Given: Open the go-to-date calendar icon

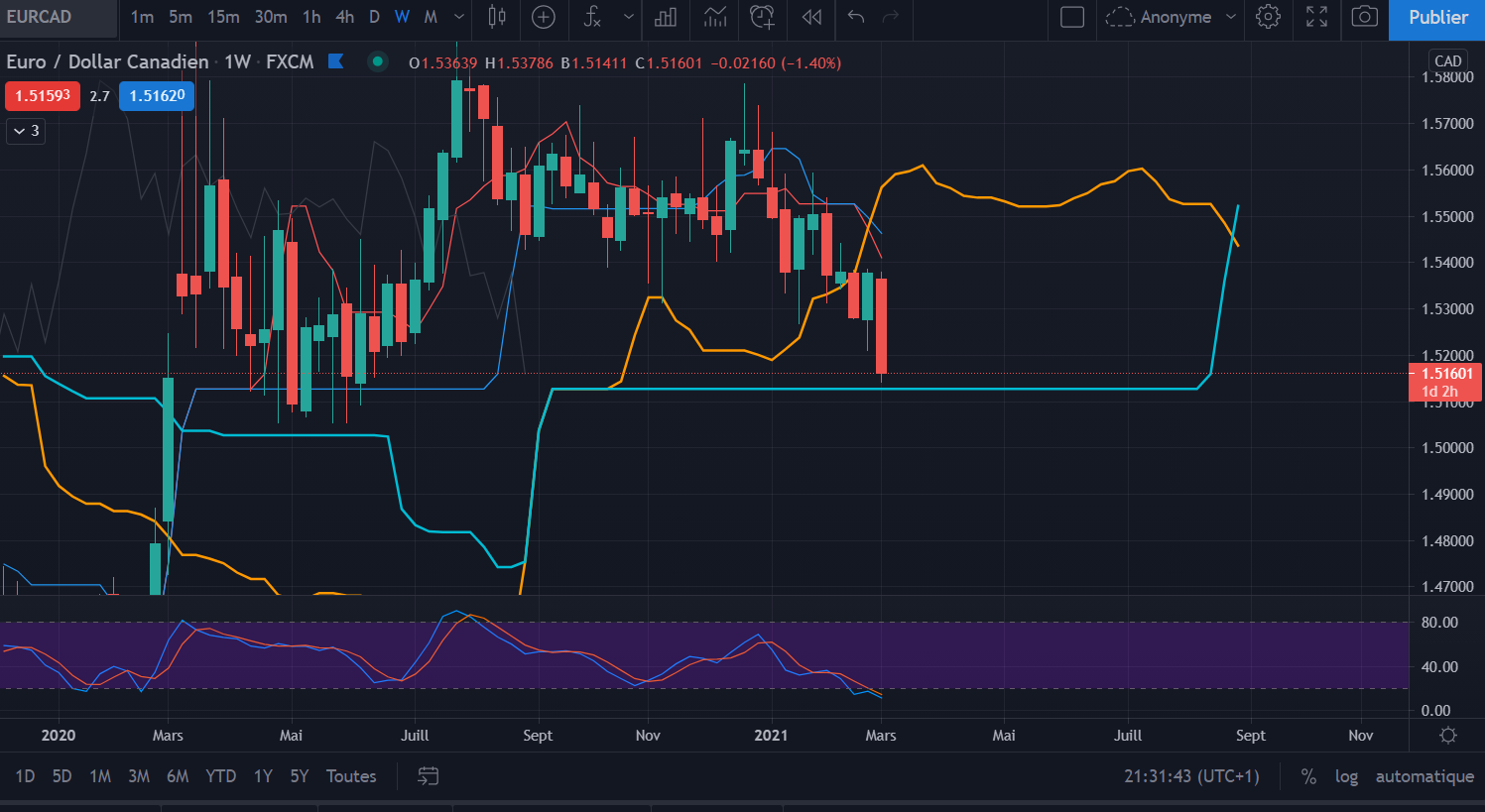Looking at the screenshot, I should [x=428, y=776].
